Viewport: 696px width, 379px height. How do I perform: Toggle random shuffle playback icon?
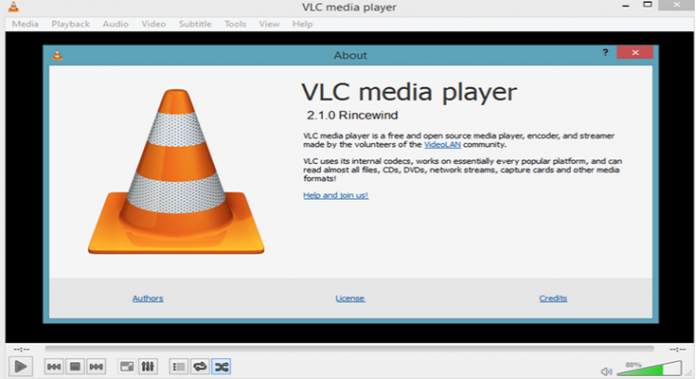(x=221, y=367)
